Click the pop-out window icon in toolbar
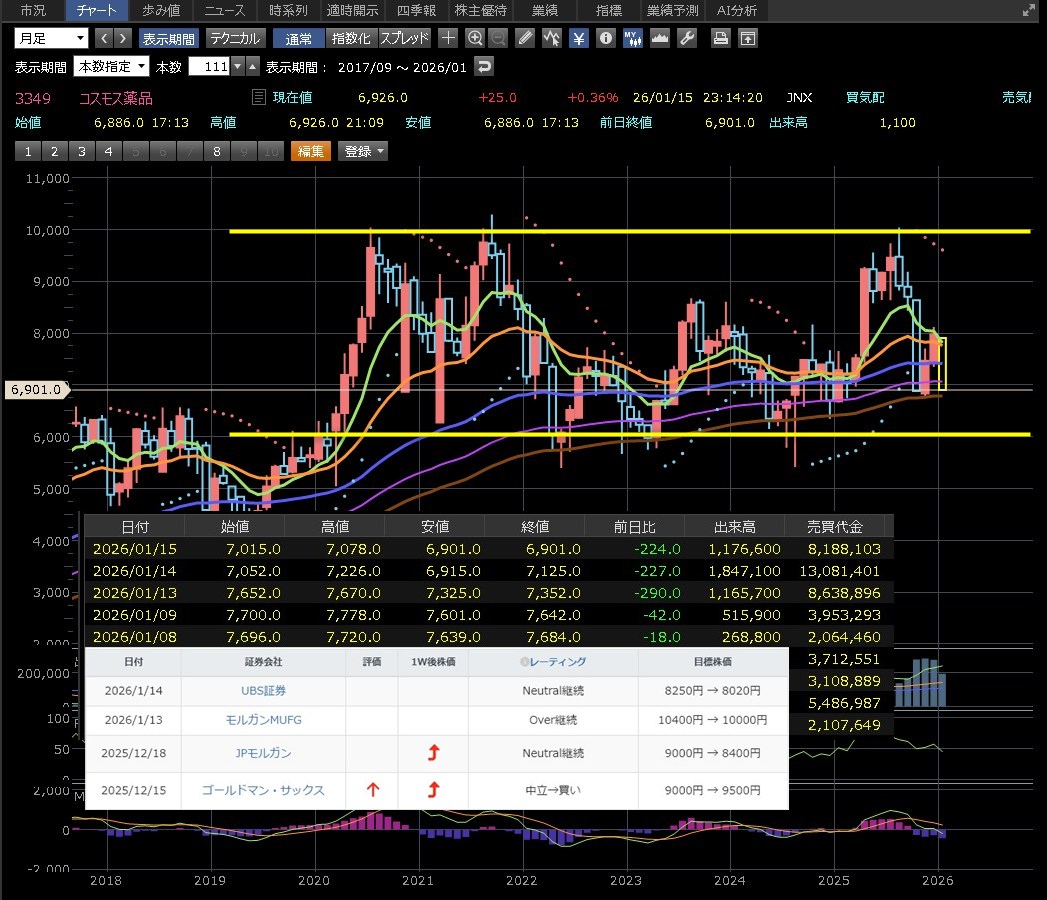1047x900 pixels. [x=747, y=38]
